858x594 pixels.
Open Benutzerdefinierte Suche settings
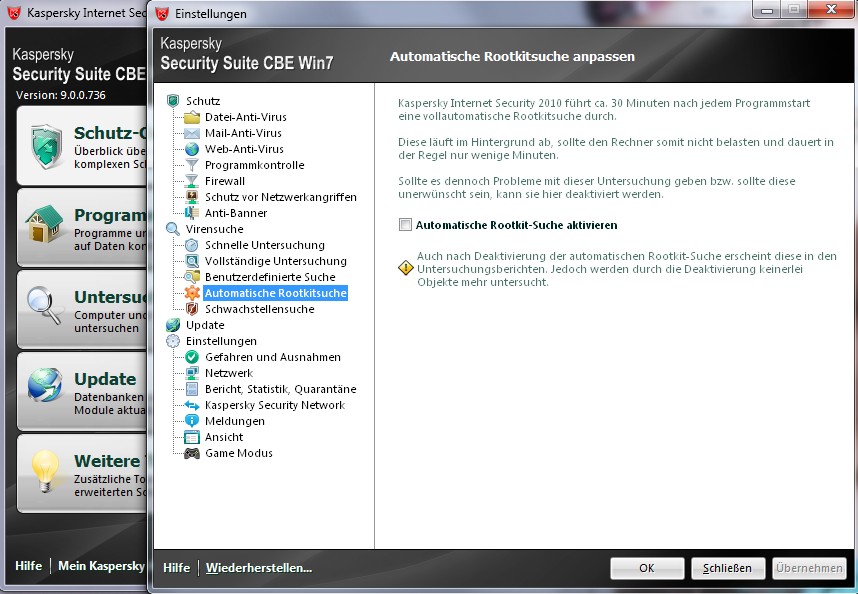pos(270,277)
